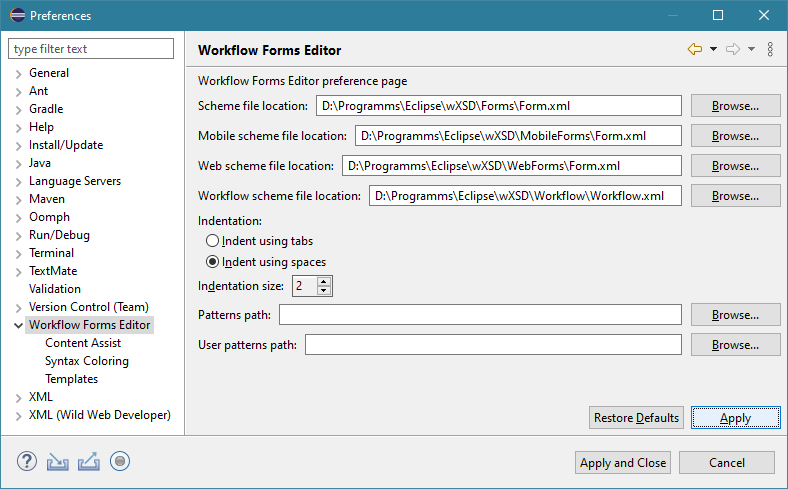Screen dimensions: 788x489
Task: Expand the Java preferences node
Action: pyautogui.click(x=18, y=163)
